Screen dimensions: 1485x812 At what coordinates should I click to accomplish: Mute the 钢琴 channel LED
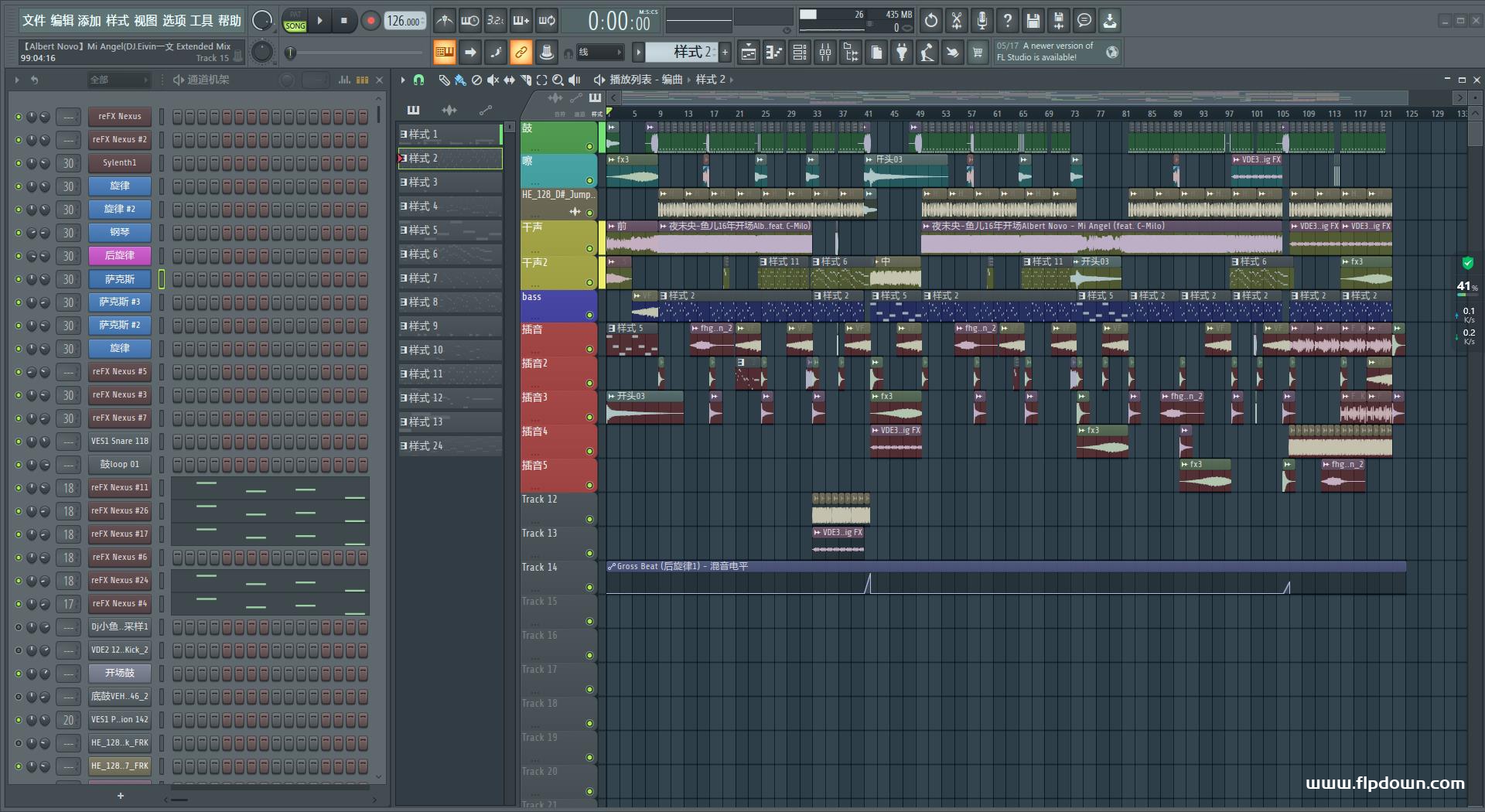18,233
